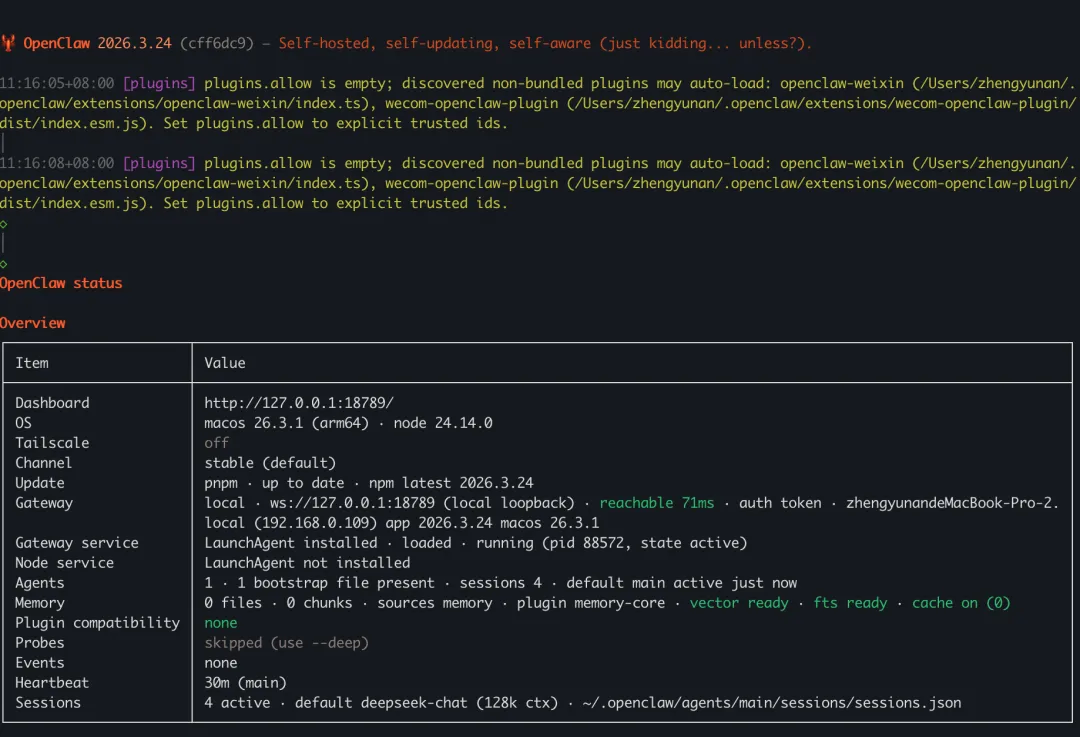This screenshot has height=737, width=1080.
Task: Click the commit hash (cff6dc9)
Action: click(x=217, y=43)
